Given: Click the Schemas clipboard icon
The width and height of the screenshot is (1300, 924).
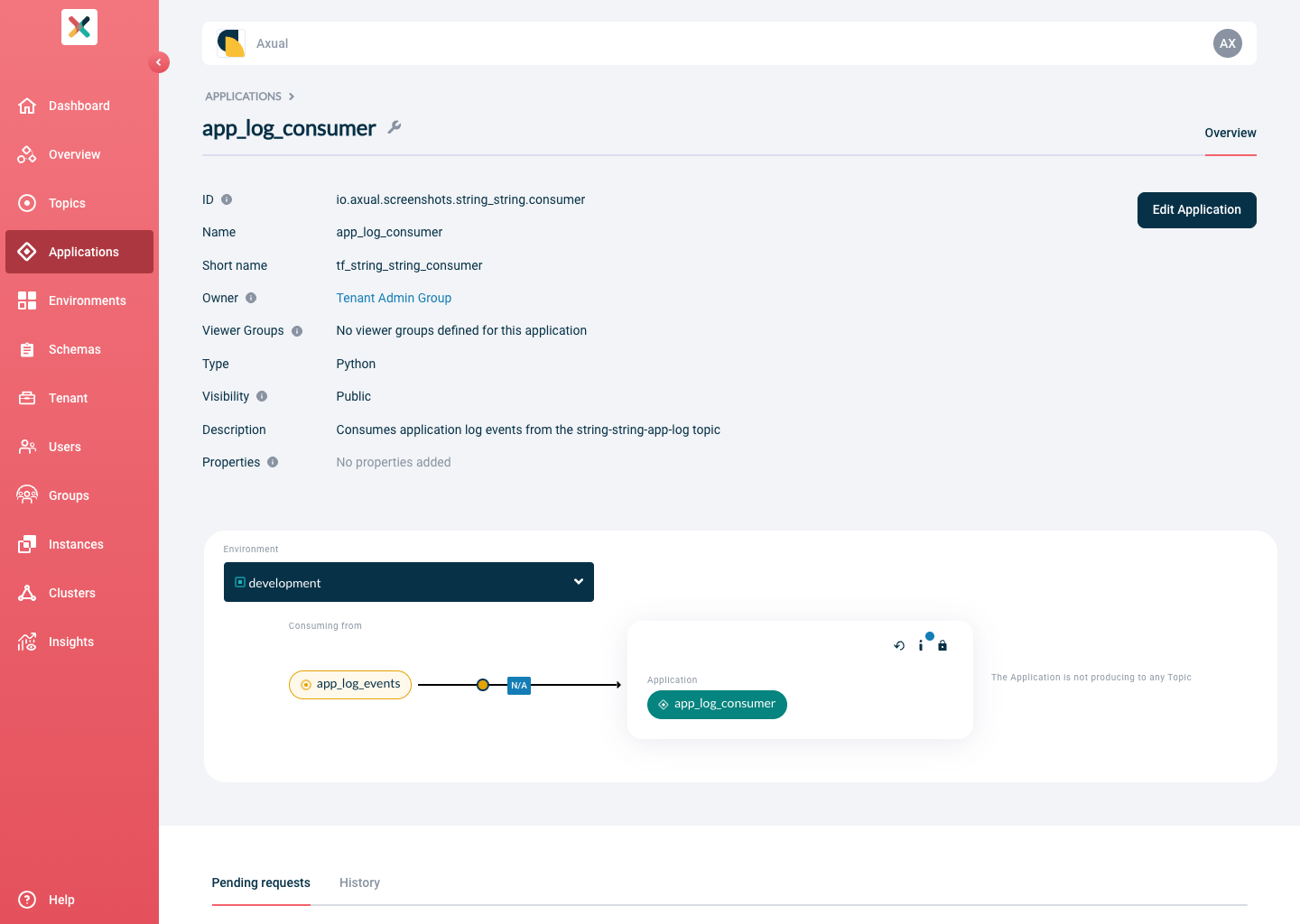Looking at the screenshot, I should [27, 349].
